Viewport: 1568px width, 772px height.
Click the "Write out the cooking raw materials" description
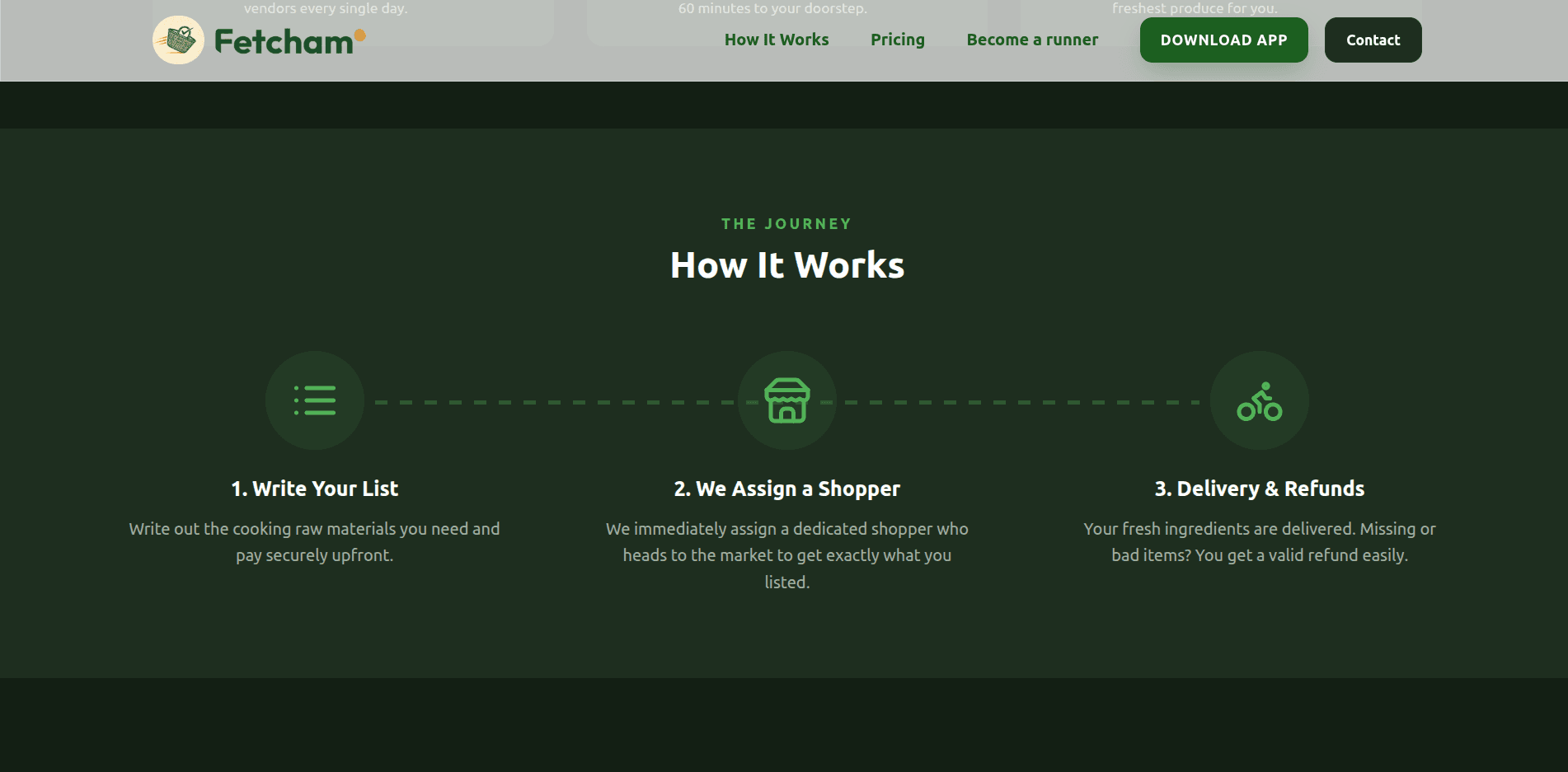(x=315, y=542)
